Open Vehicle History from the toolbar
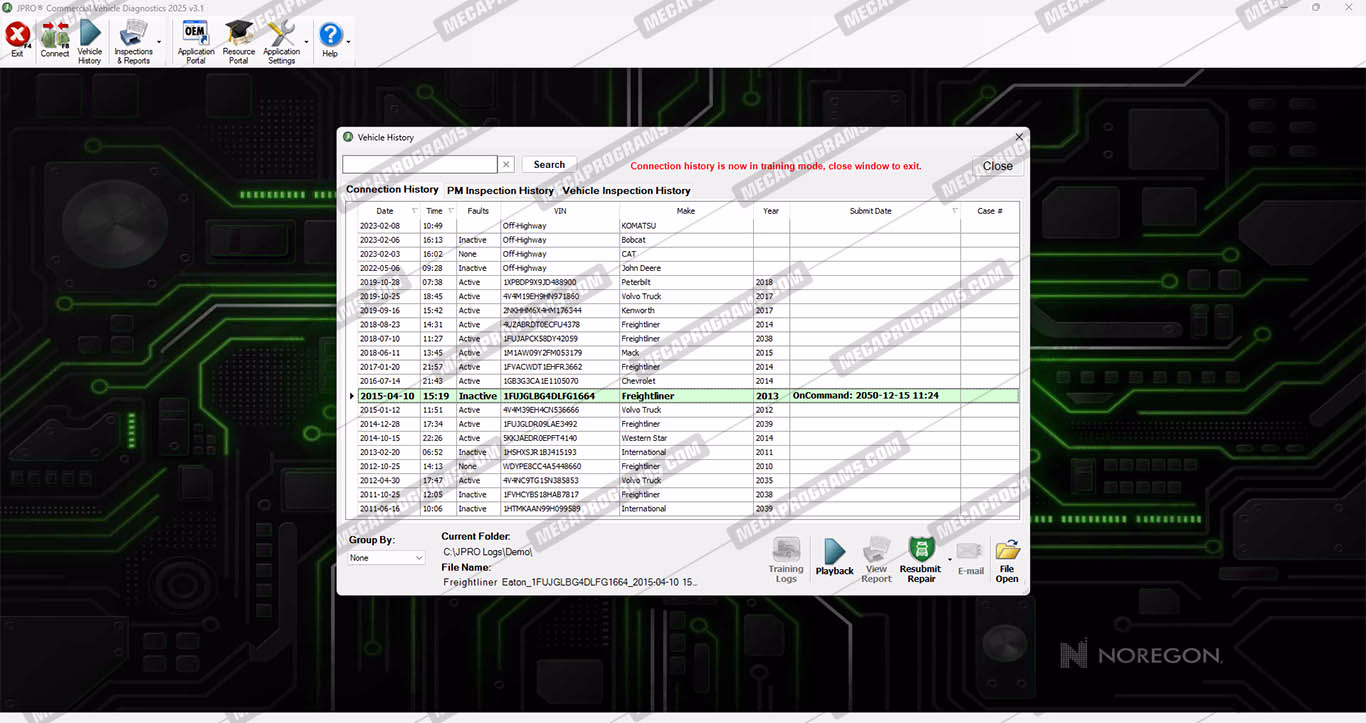The width and height of the screenshot is (1366, 723). coord(90,38)
